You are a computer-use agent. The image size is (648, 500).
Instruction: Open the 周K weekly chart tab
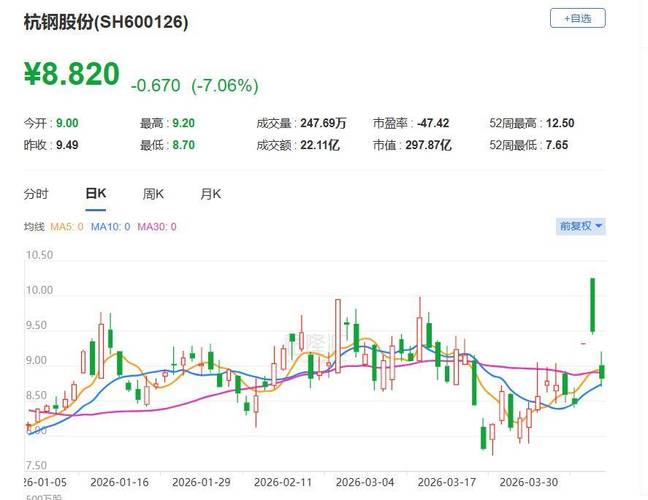(153, 193)
